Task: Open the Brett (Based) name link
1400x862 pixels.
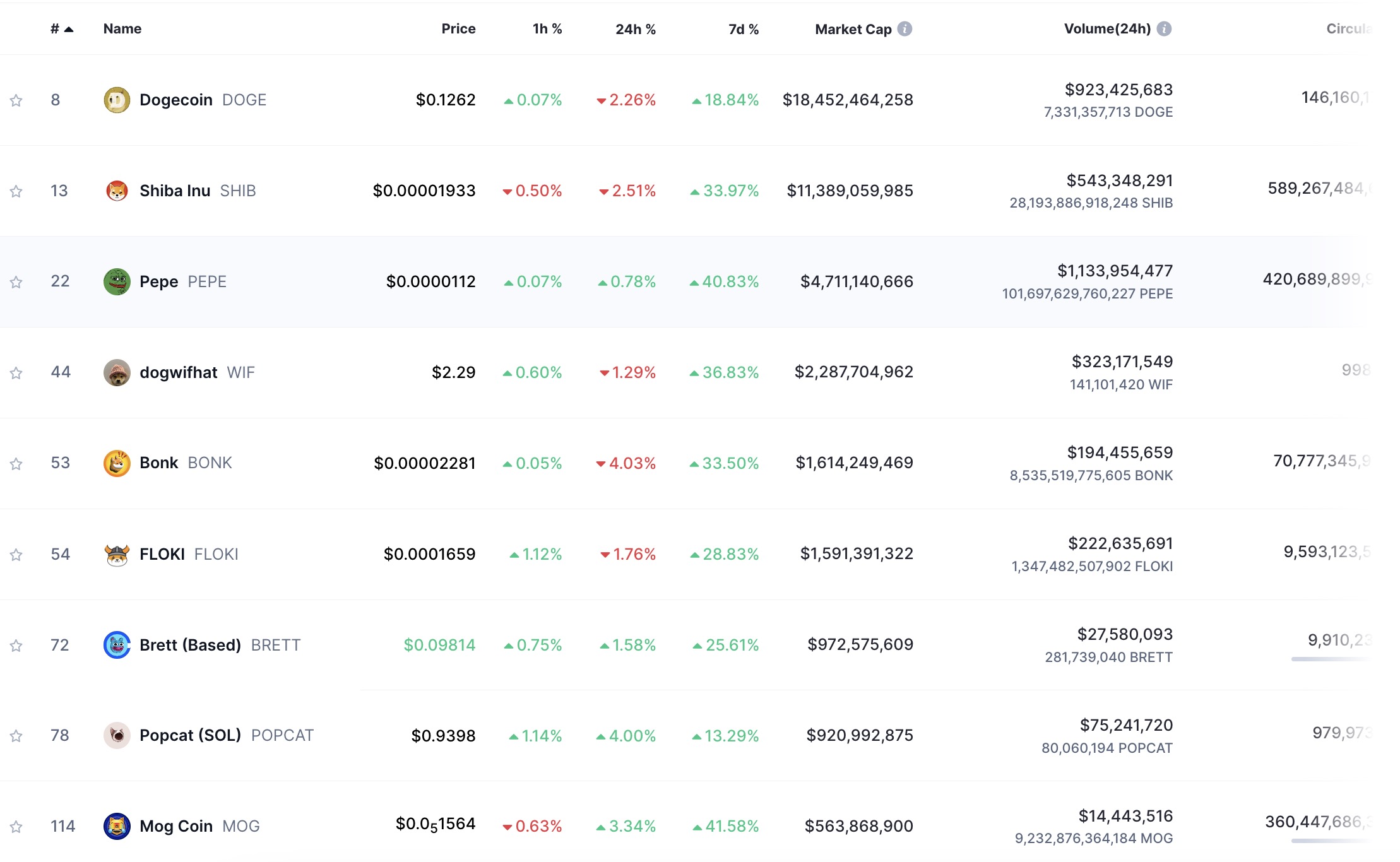Action: tap(191, 645)
